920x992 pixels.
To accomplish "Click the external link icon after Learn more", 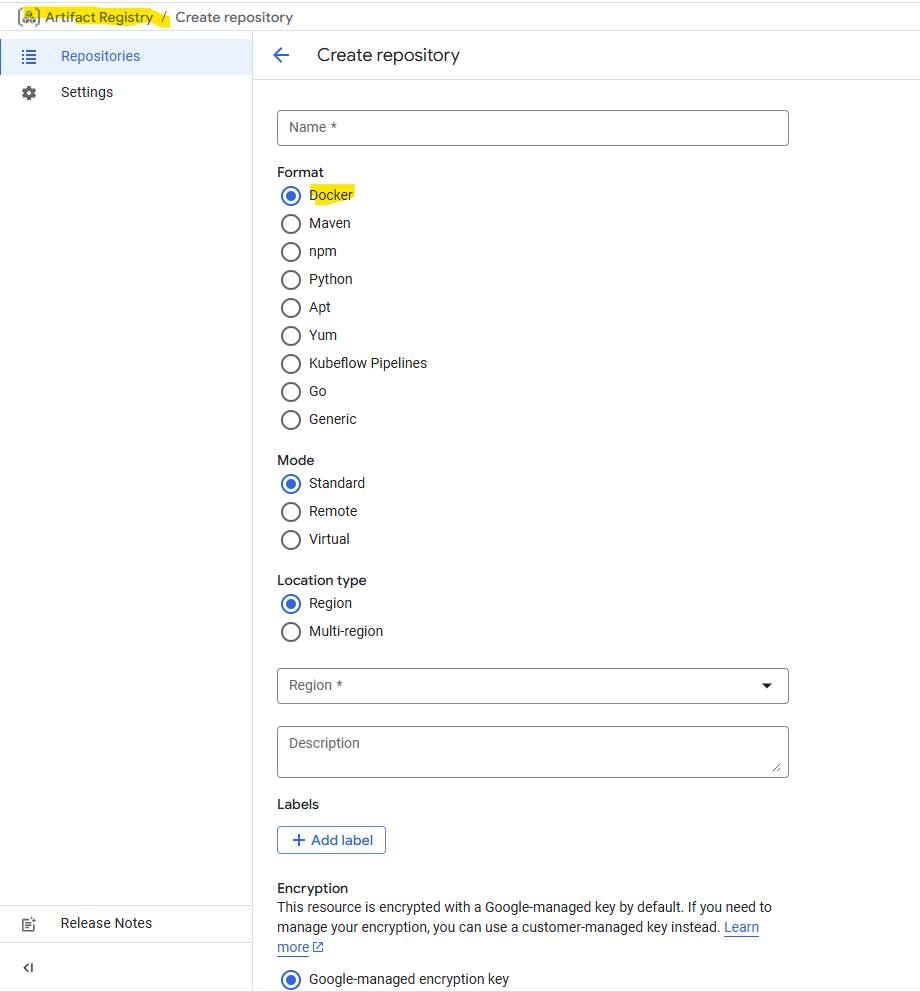I will tap(318, 947).
